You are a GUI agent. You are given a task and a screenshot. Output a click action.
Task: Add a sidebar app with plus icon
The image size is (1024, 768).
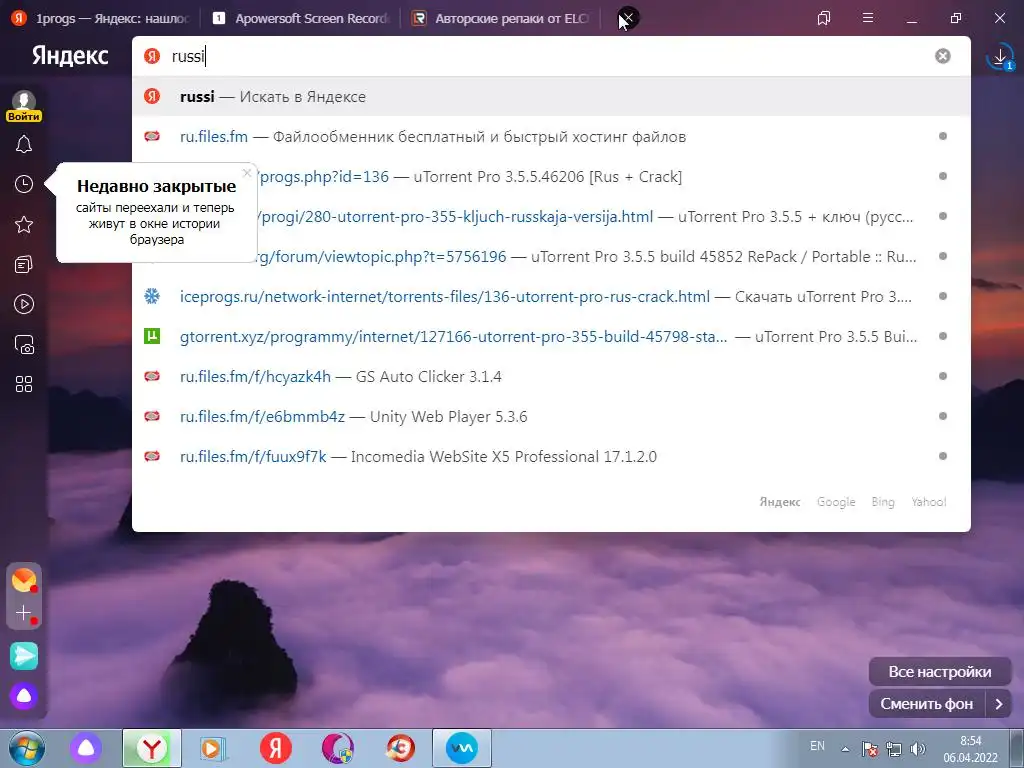point(24,613)
